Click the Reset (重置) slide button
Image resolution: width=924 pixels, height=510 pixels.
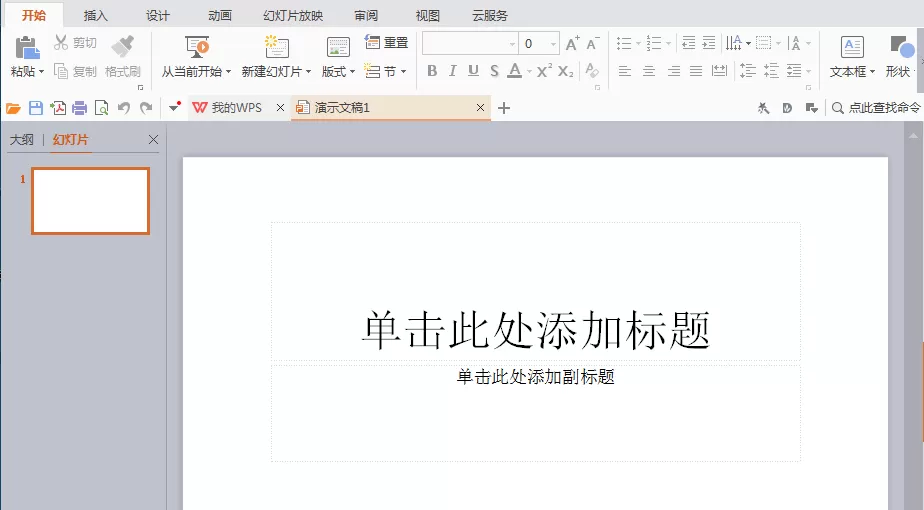coord(387,42)
